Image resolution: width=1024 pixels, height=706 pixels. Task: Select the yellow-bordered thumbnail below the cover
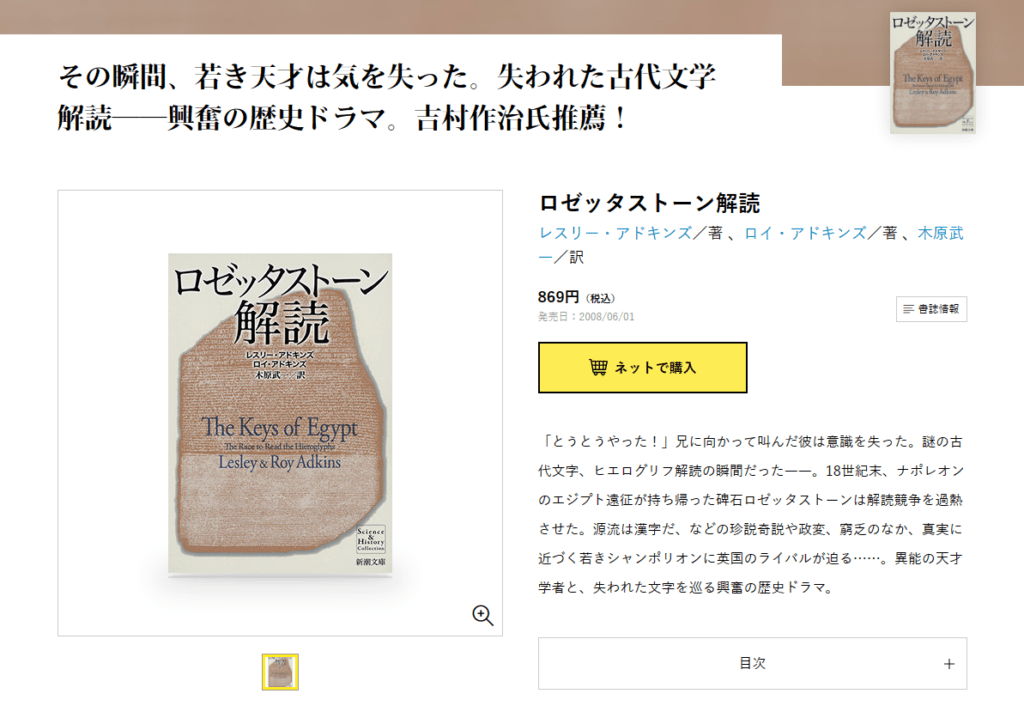(x=280, y=671)
